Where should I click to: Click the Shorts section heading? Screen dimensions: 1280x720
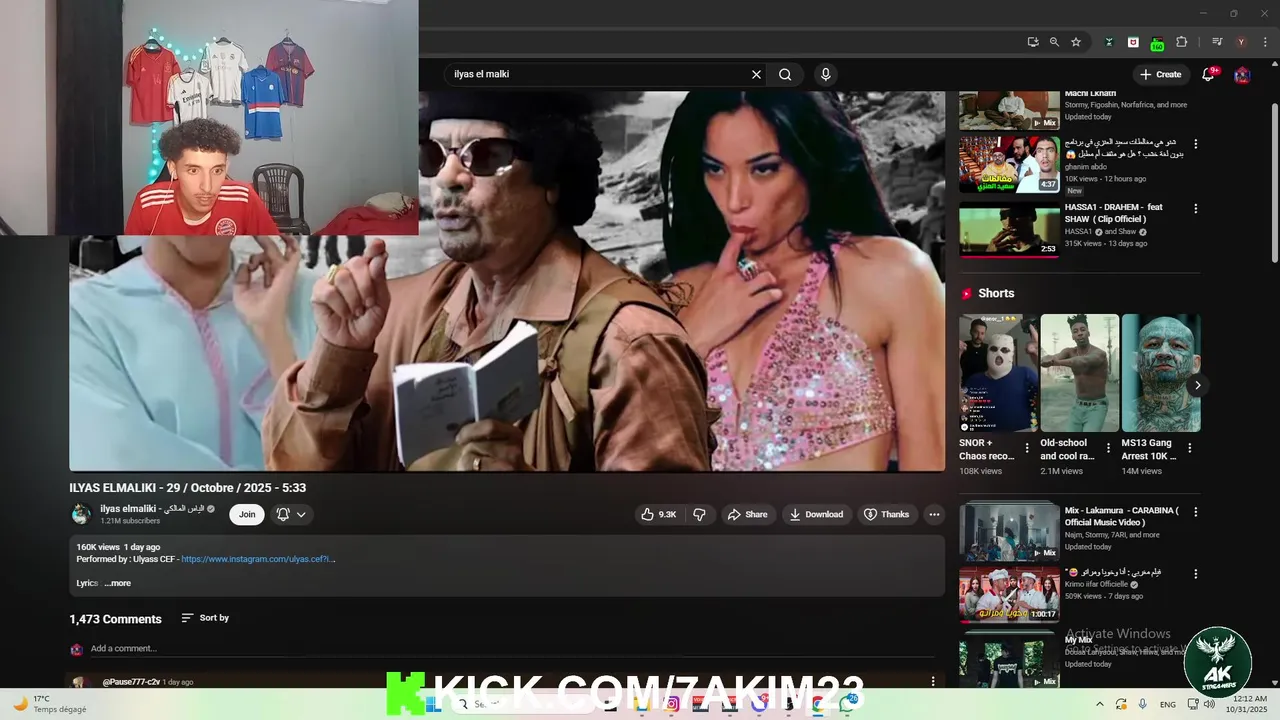(996, 293)
